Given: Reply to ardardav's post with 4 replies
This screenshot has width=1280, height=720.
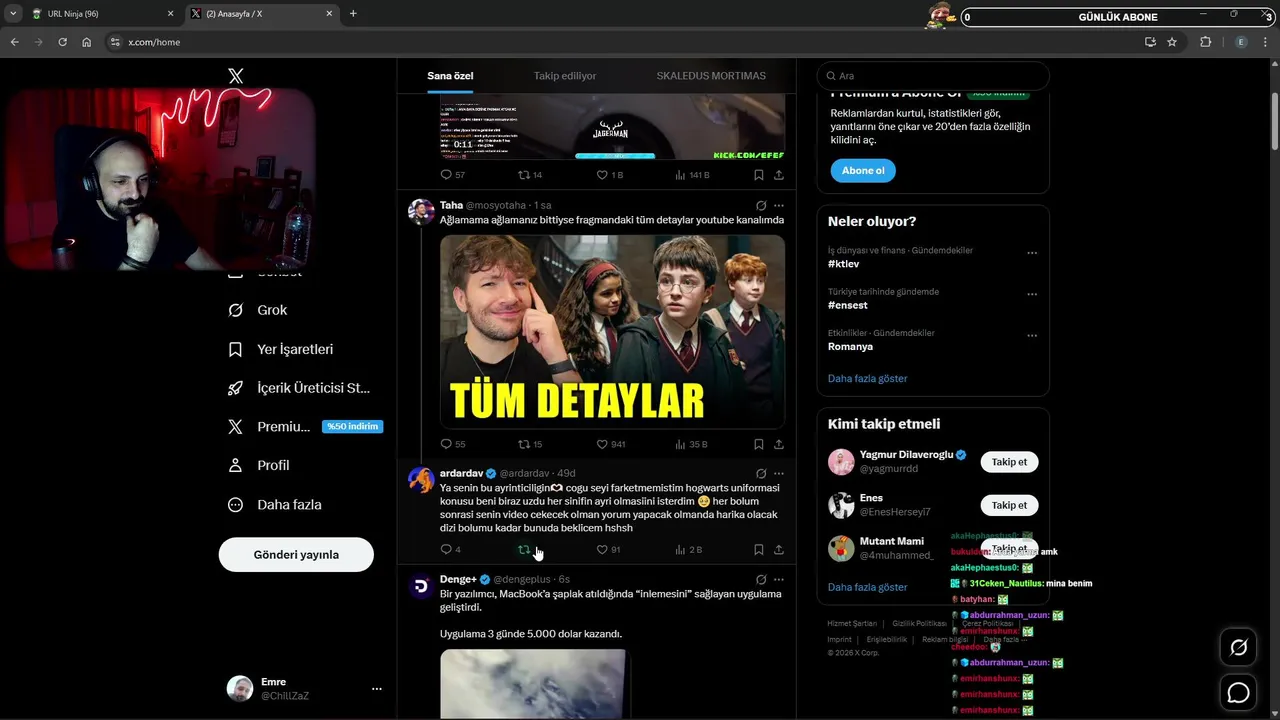Looking at the screenshot, I should click(450, 549).
